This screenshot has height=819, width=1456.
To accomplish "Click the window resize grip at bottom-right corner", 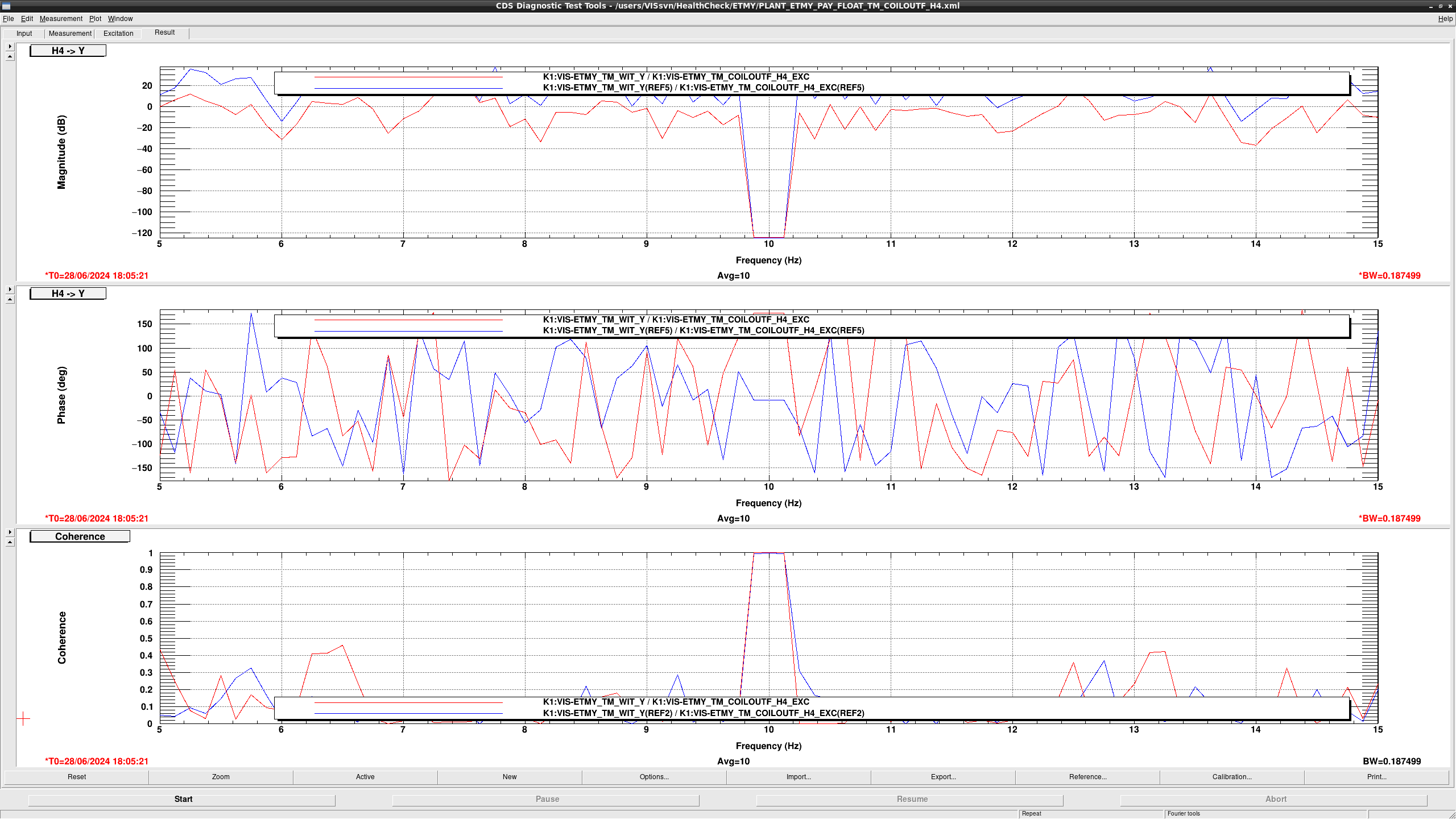I will pos(1451,814).
